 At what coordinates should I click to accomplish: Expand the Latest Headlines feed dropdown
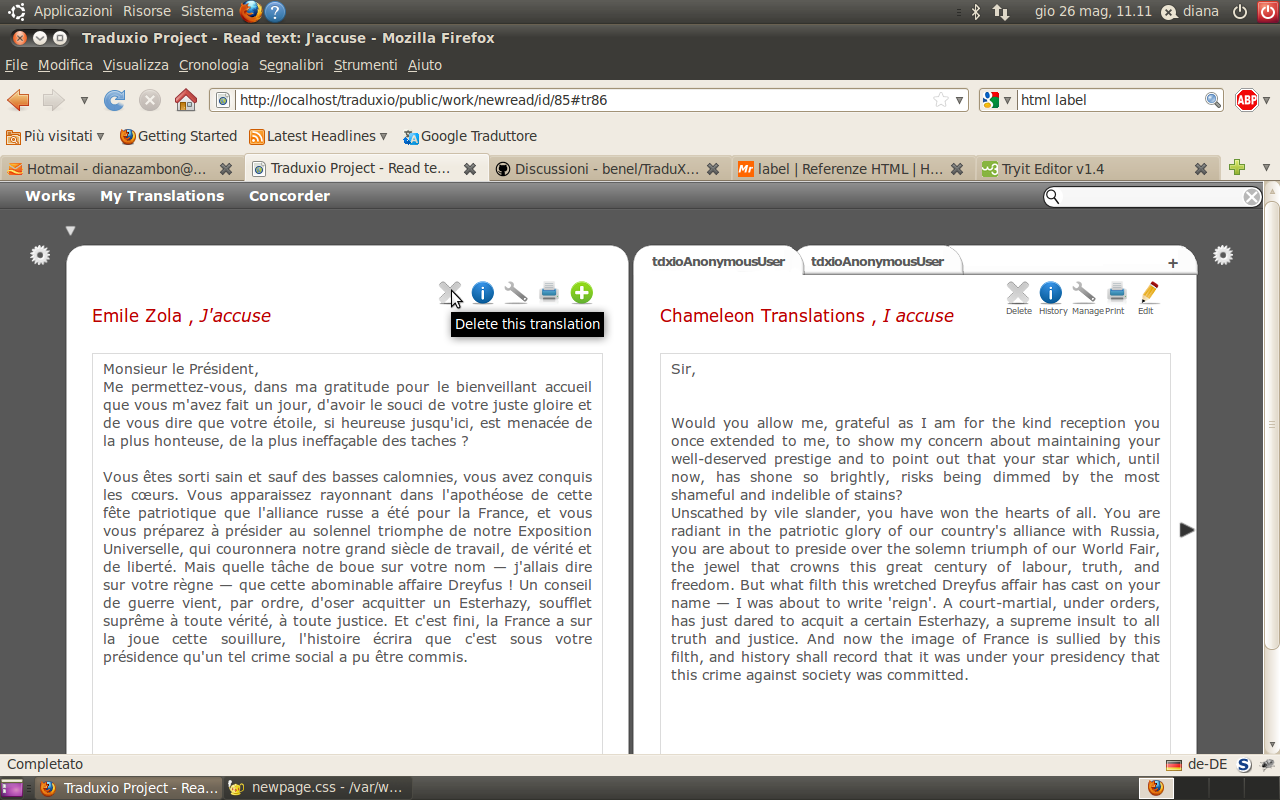[383, 136]
